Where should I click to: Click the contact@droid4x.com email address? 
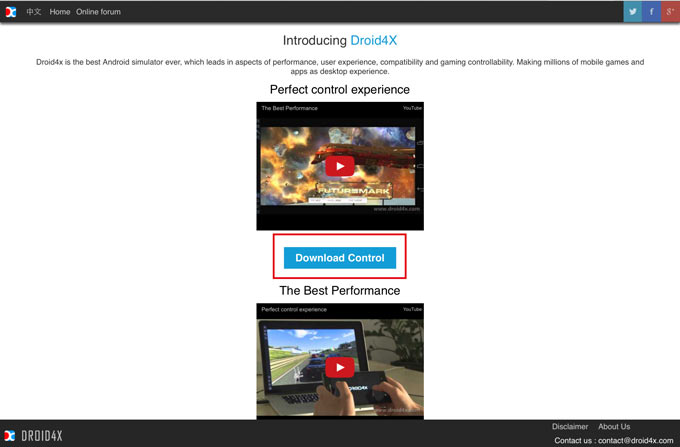(x=636, y=440)
